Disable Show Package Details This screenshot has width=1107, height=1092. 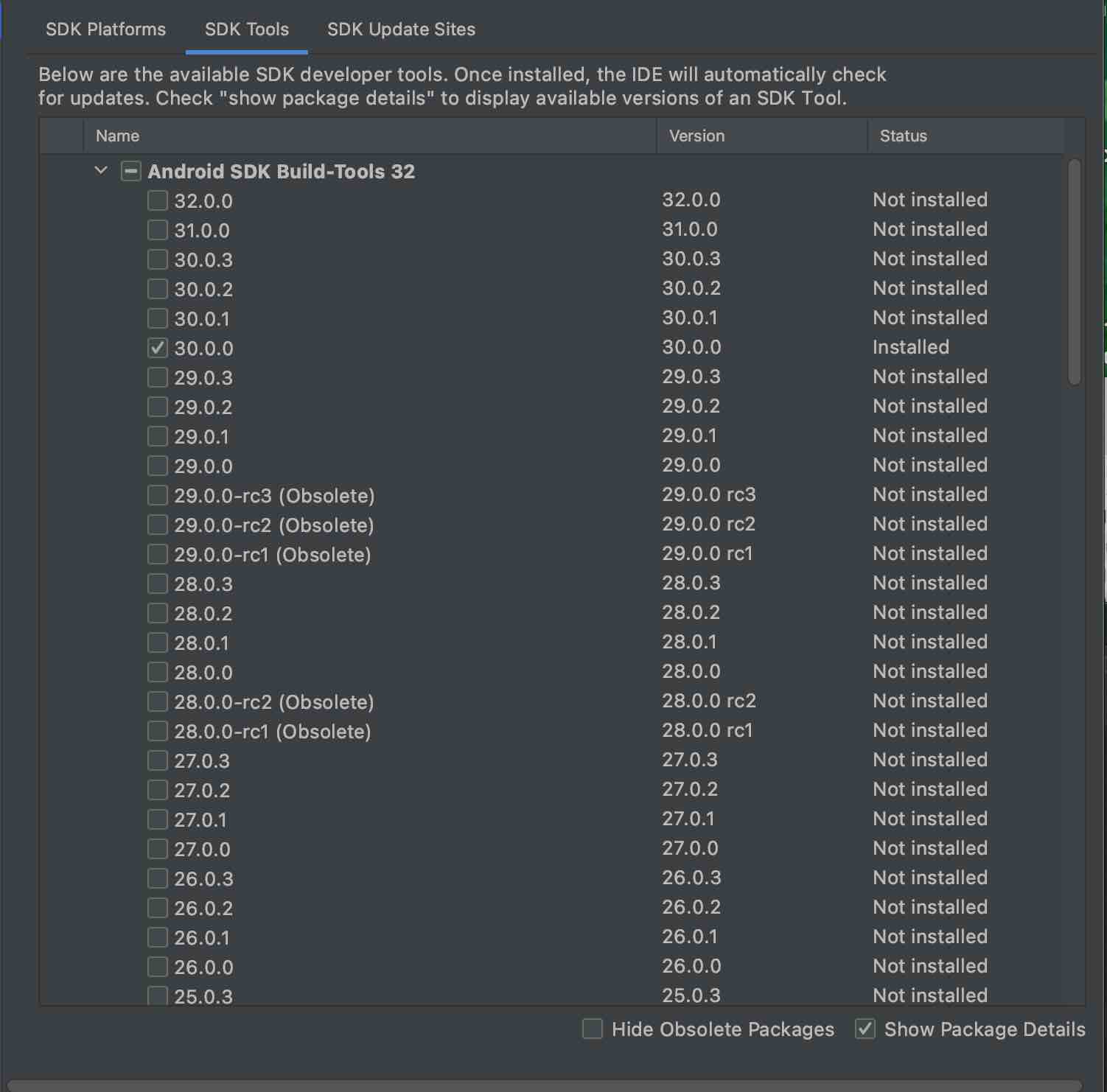[865, 1029]
